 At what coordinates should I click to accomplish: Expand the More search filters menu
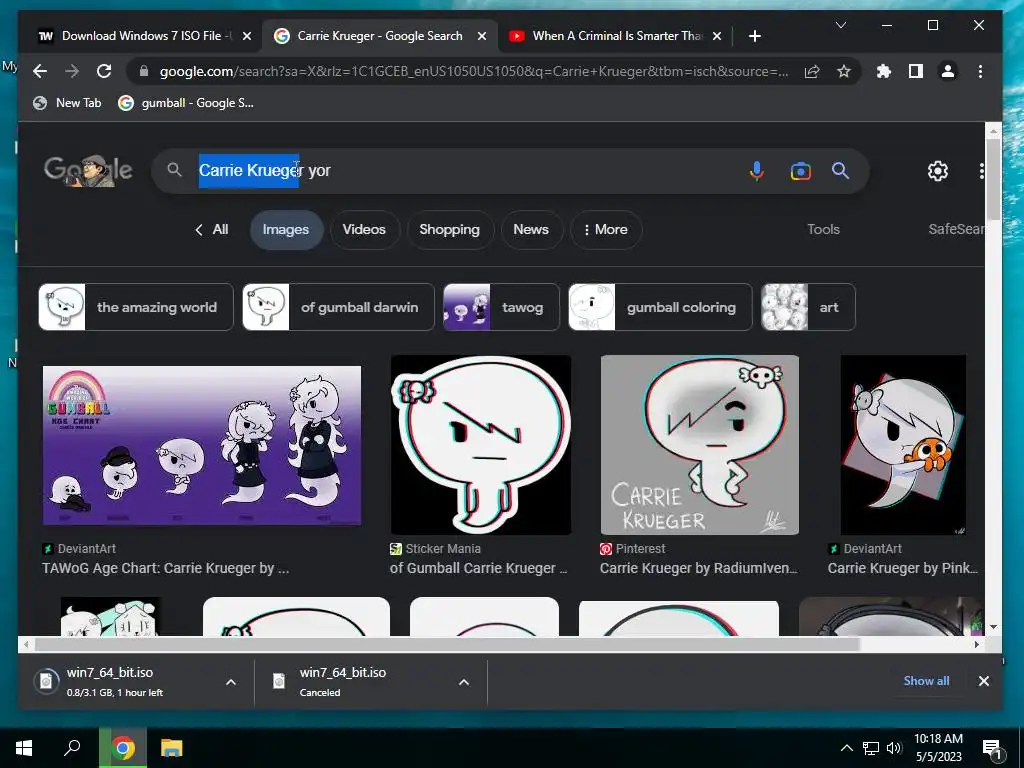[606, 229]
